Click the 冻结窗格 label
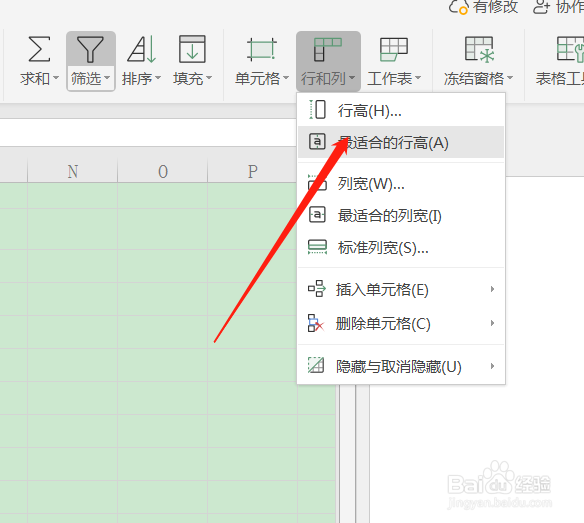The height and width of the screenshot is (523, 584). pyautogui.click(x=474, y=79)
